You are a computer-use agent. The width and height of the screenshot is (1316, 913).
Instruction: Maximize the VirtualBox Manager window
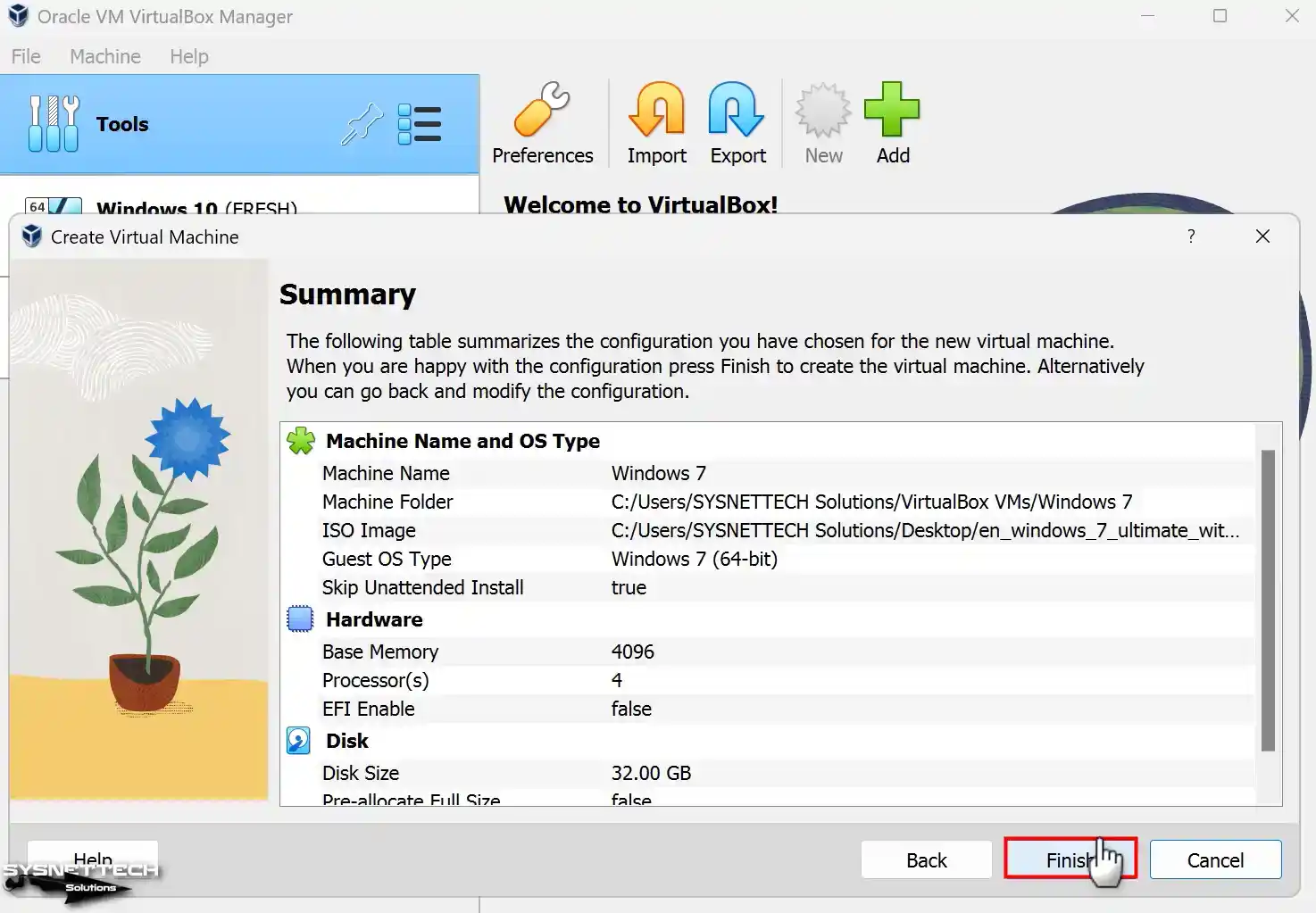click(1220, 16)
